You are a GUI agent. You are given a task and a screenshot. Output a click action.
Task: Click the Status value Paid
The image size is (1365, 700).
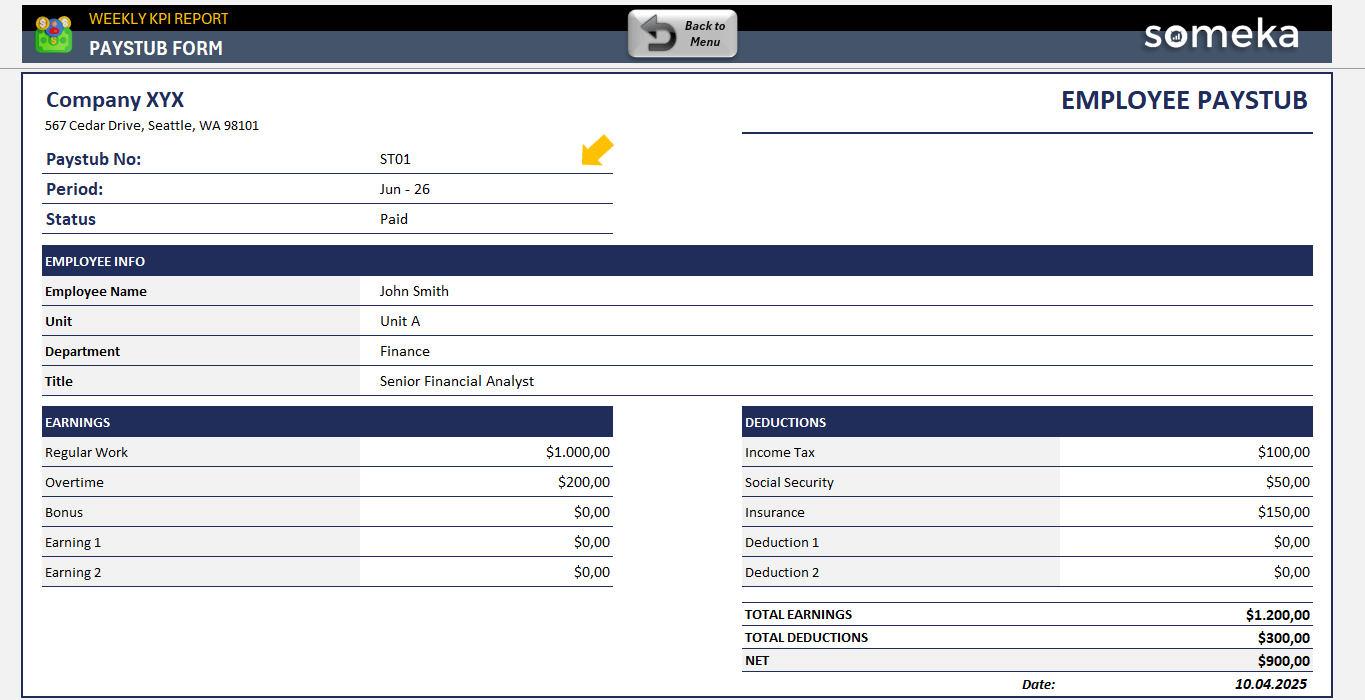[x=394, y=219]
